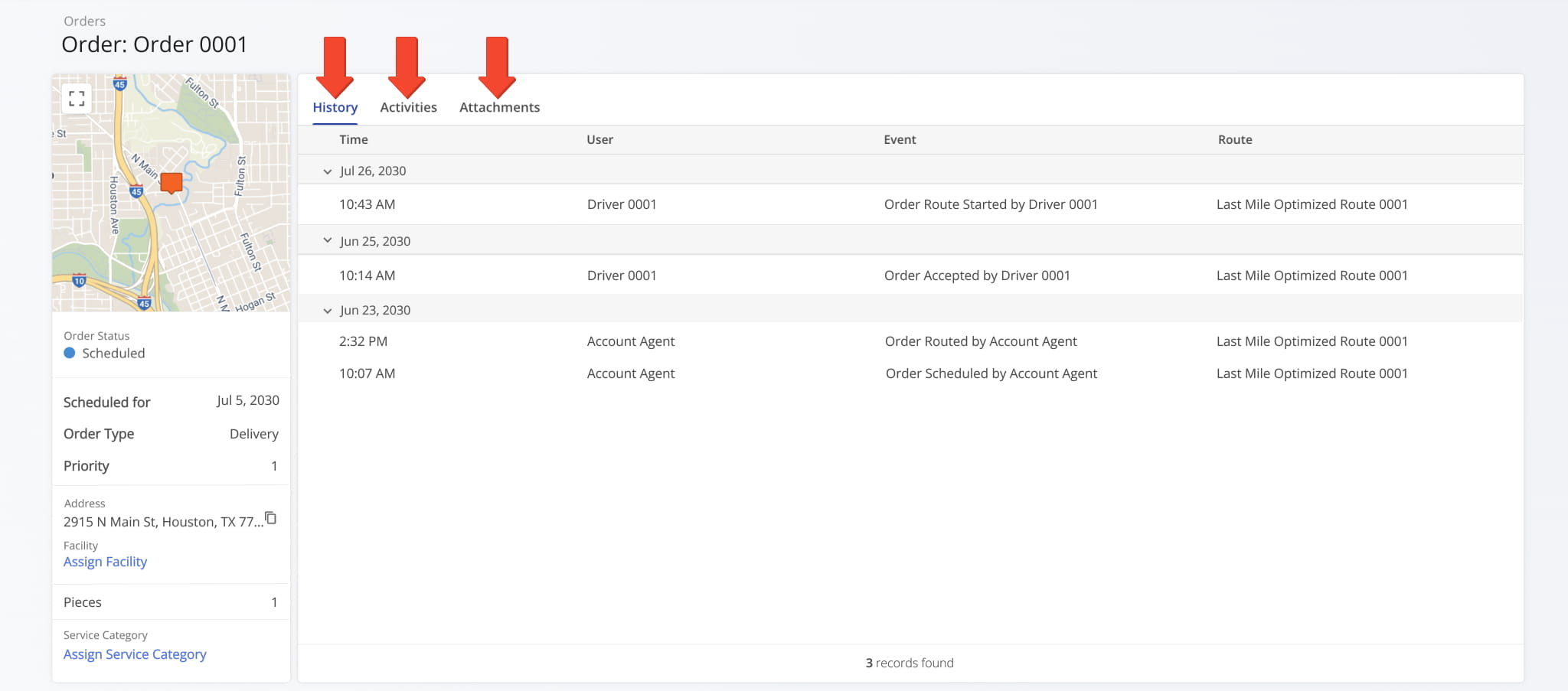Select the Order Accepted by Driver 0001 row
Viewport: 1568px width, 691px height.
tap(977, 275)
